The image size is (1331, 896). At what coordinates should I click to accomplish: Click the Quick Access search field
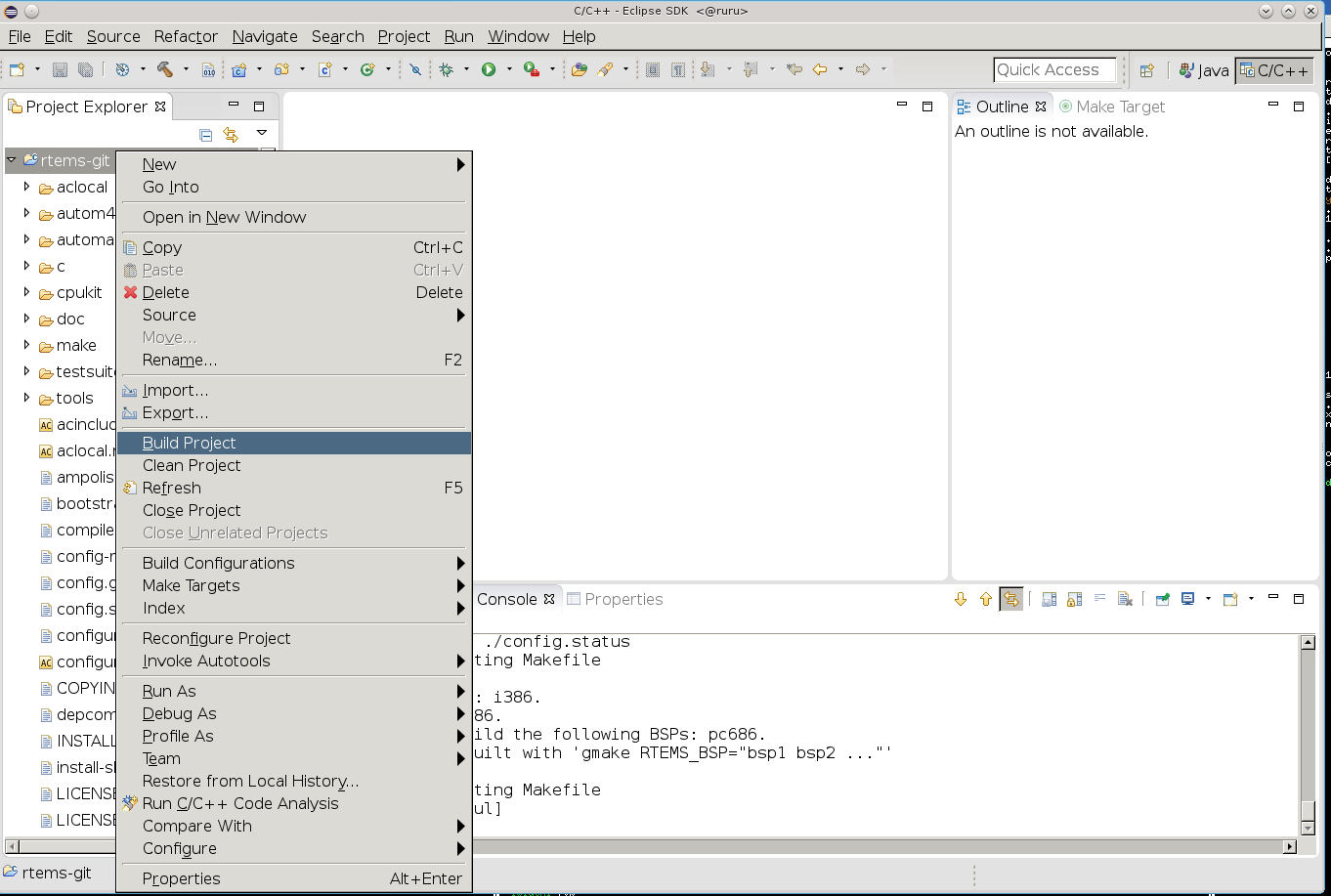click(1053, 70)
